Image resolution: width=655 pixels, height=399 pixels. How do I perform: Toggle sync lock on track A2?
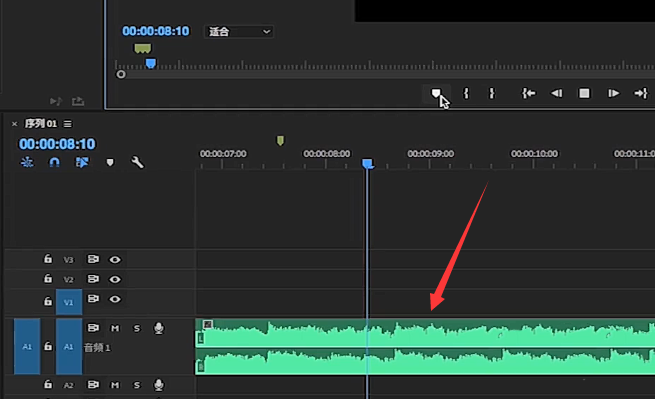[x=93, y=385]
